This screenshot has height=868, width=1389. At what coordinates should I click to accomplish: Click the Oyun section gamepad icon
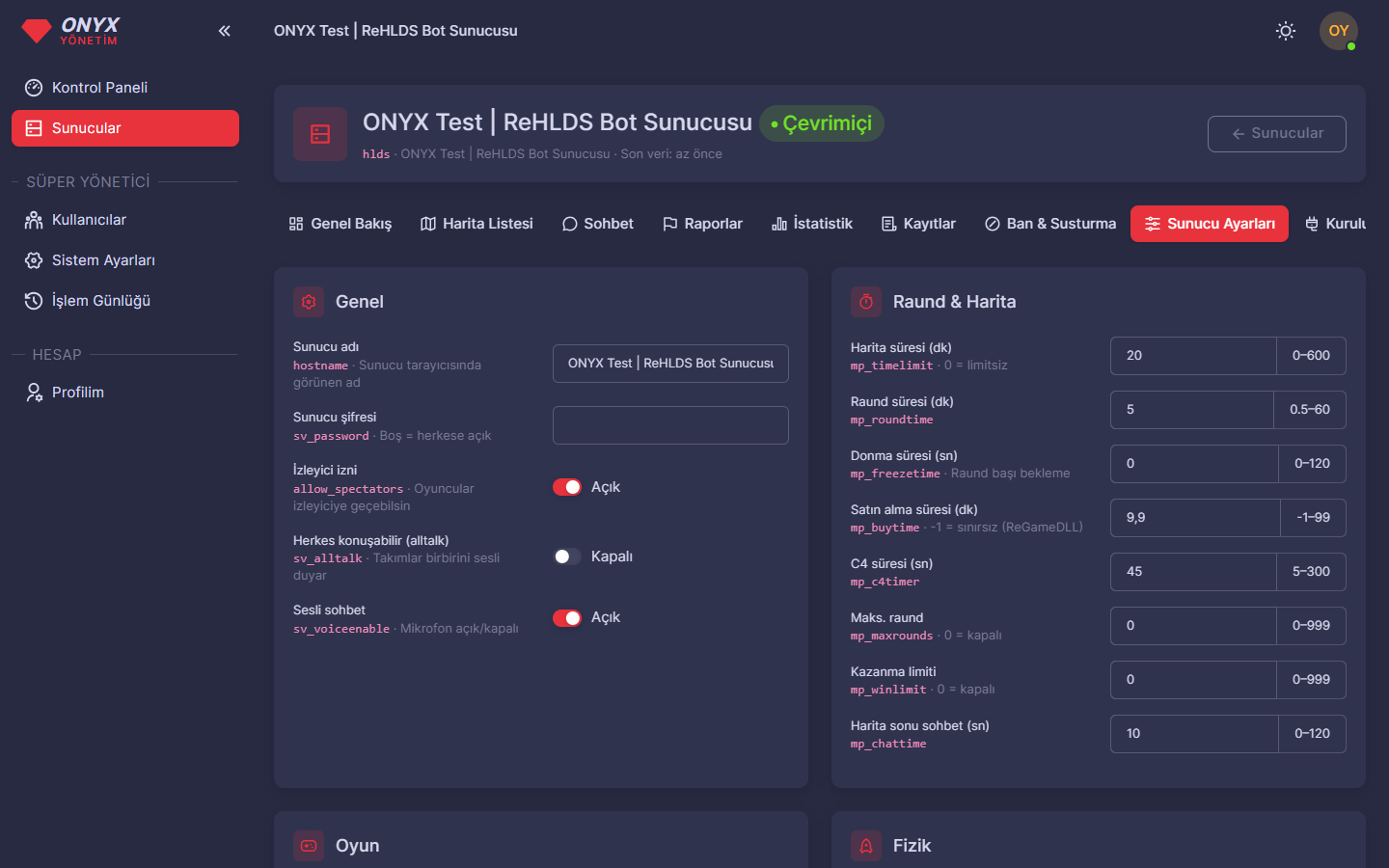pyautogui.click(x=309, y=846)
